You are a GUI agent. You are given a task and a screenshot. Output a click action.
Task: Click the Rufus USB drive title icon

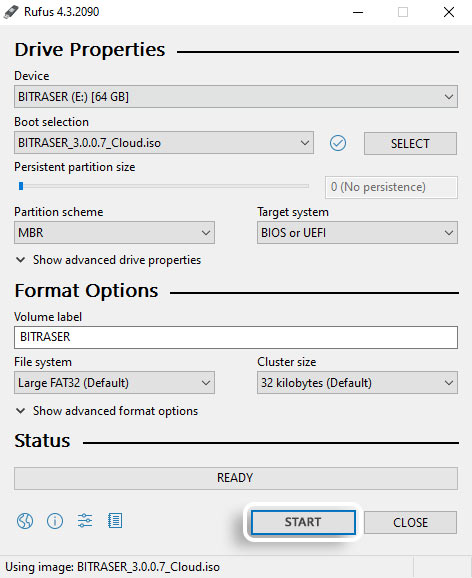pos(11,12)
